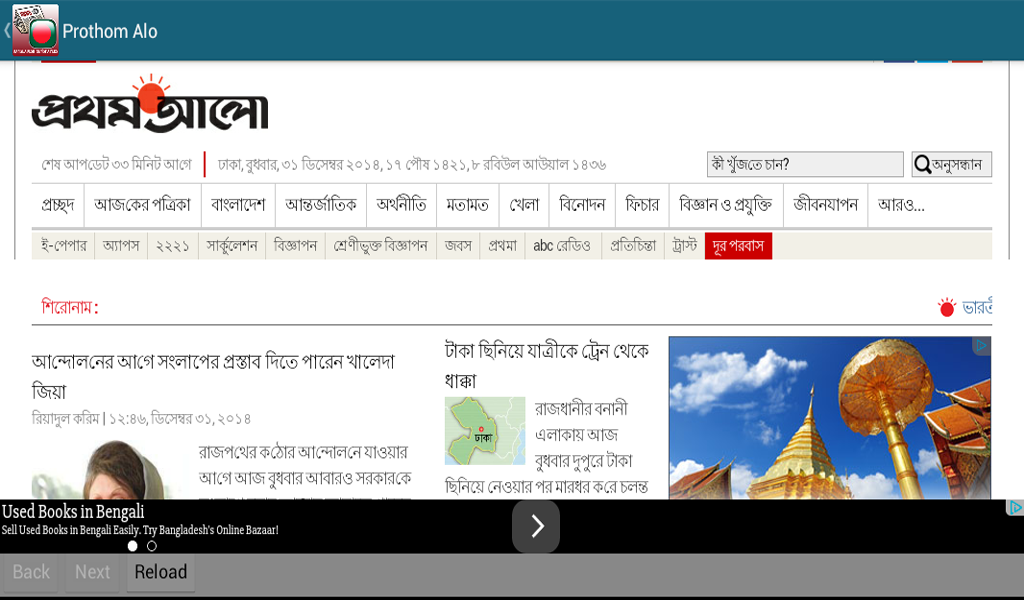Click the ঢাকা map thumbnail
Viewport: 1024px width, 600px height.
pyautogui.click(x=485, y=431)
